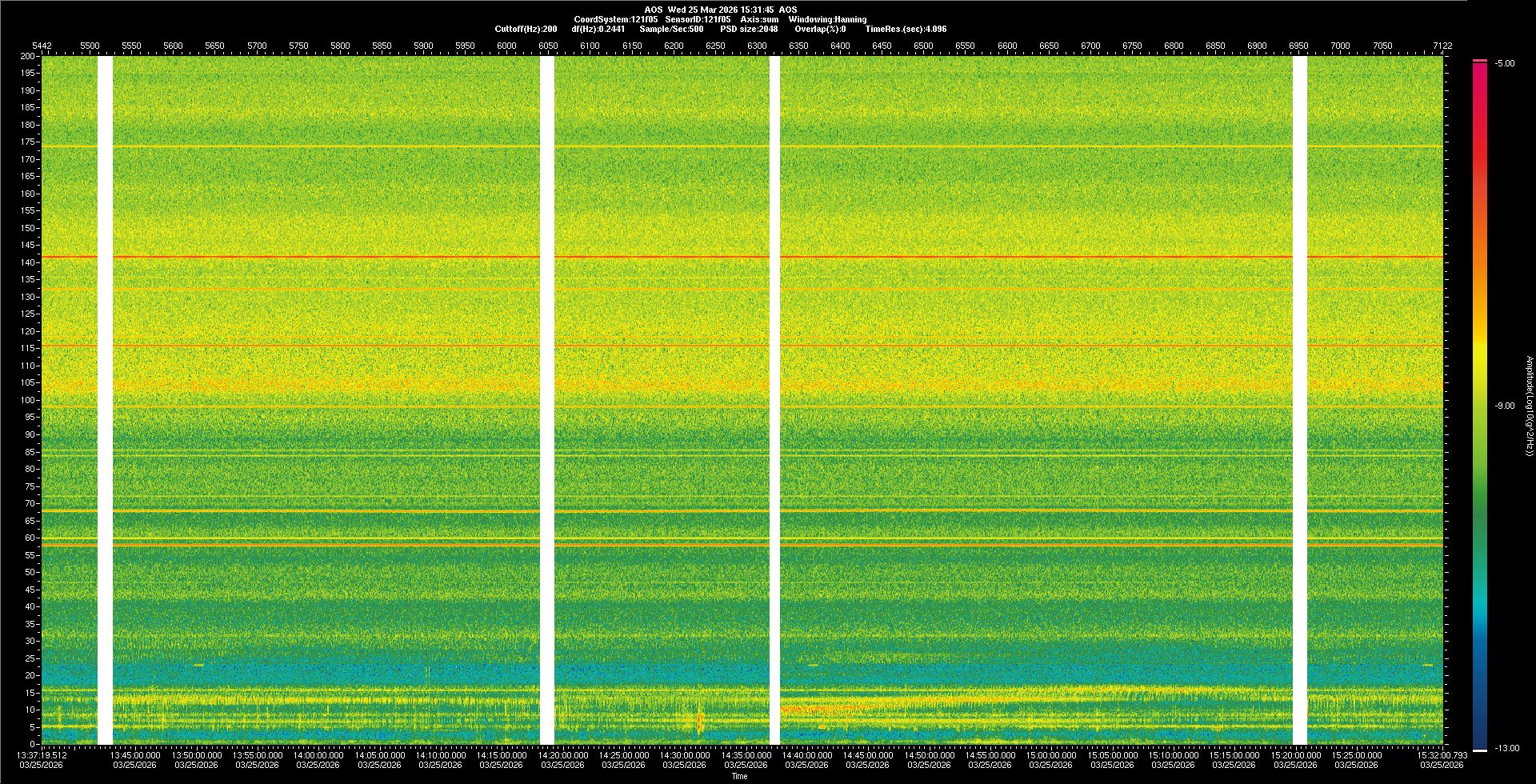Image resolution: width=1536 pixels, height=784 pixels.
Task: Click the 6000 tick on the top axis
Action: [x=506, y=46]
